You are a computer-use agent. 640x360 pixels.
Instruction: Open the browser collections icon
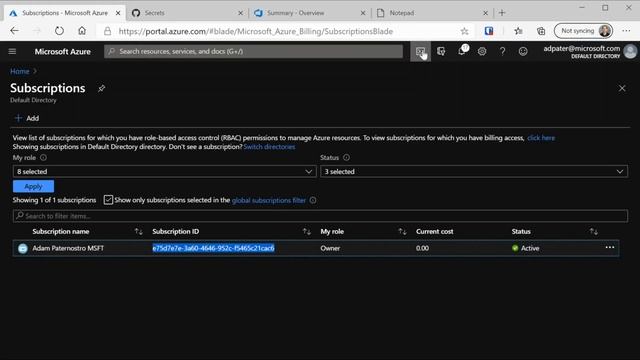pyautogui.click(x=541, y=31)
